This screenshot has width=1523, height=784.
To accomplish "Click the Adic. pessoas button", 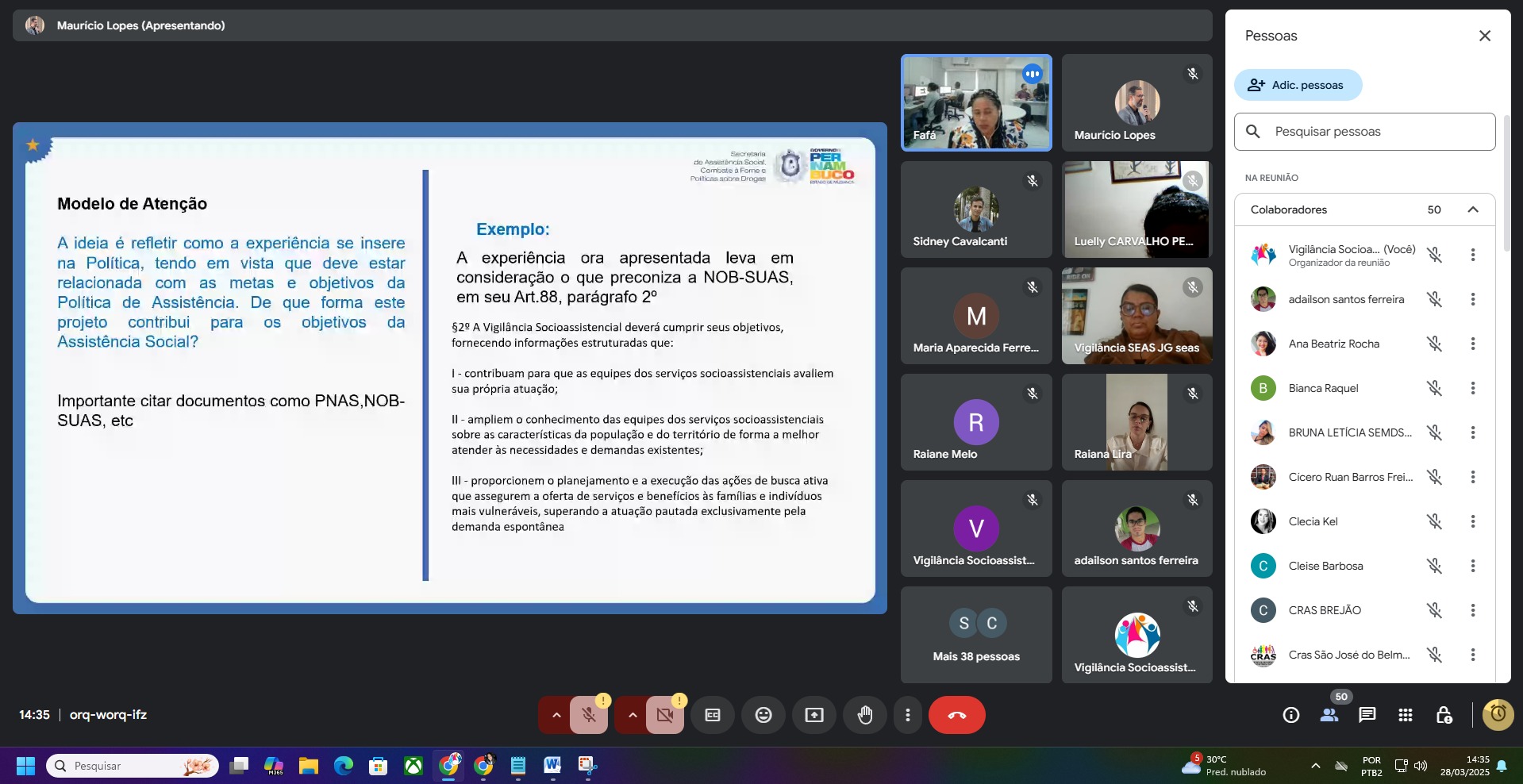I will [1298, 85].
